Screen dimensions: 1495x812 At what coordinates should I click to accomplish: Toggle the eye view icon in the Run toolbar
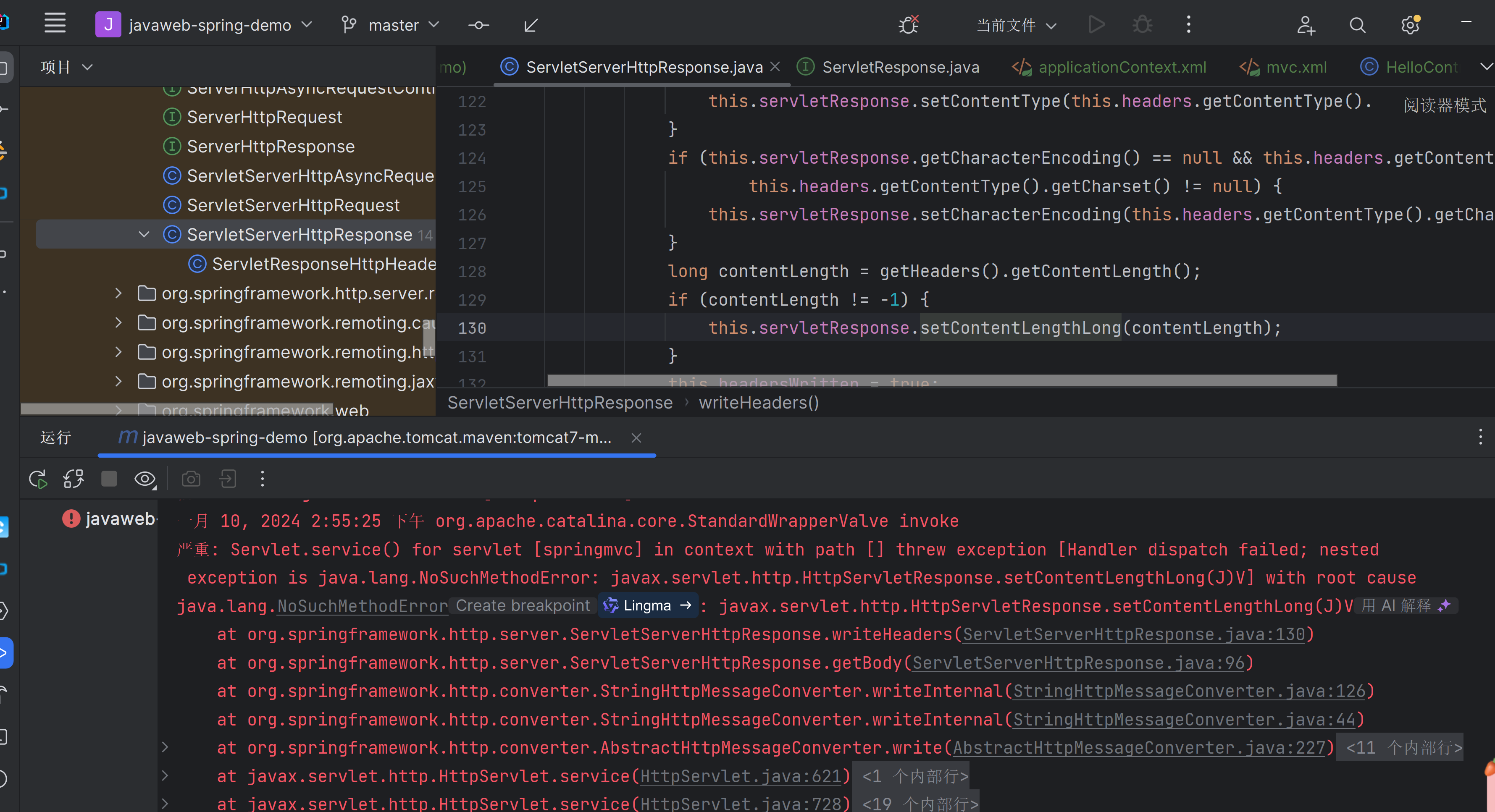pyautogui.click(x=145, y=479)
